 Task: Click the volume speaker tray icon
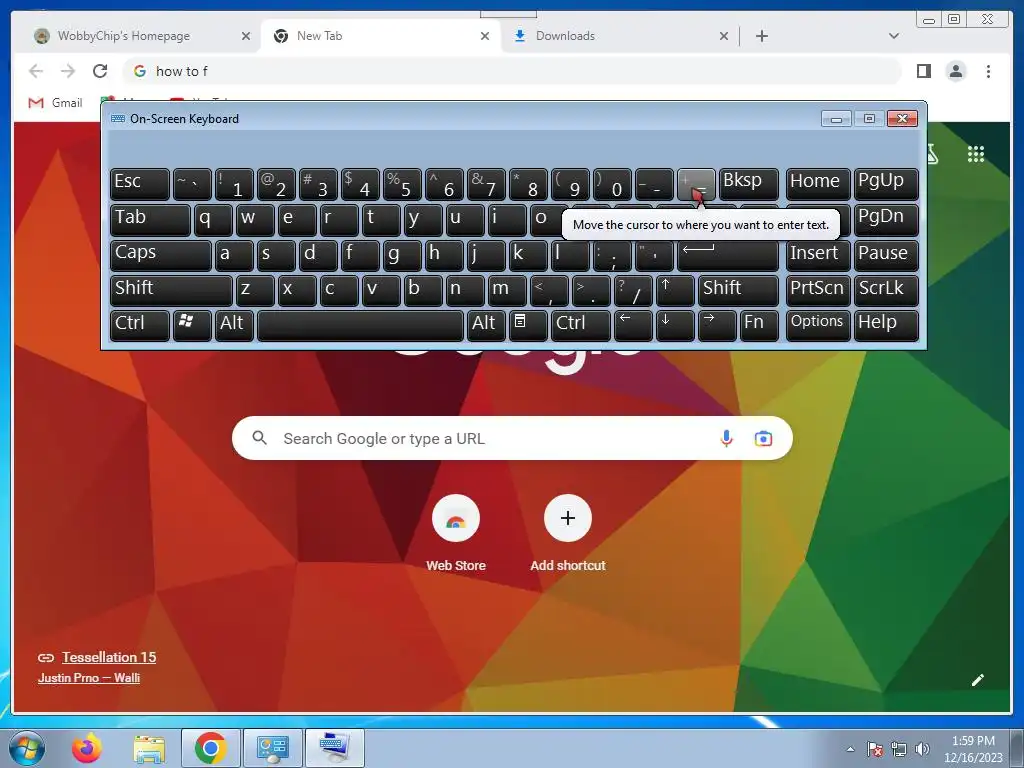(x=922, y=749)
